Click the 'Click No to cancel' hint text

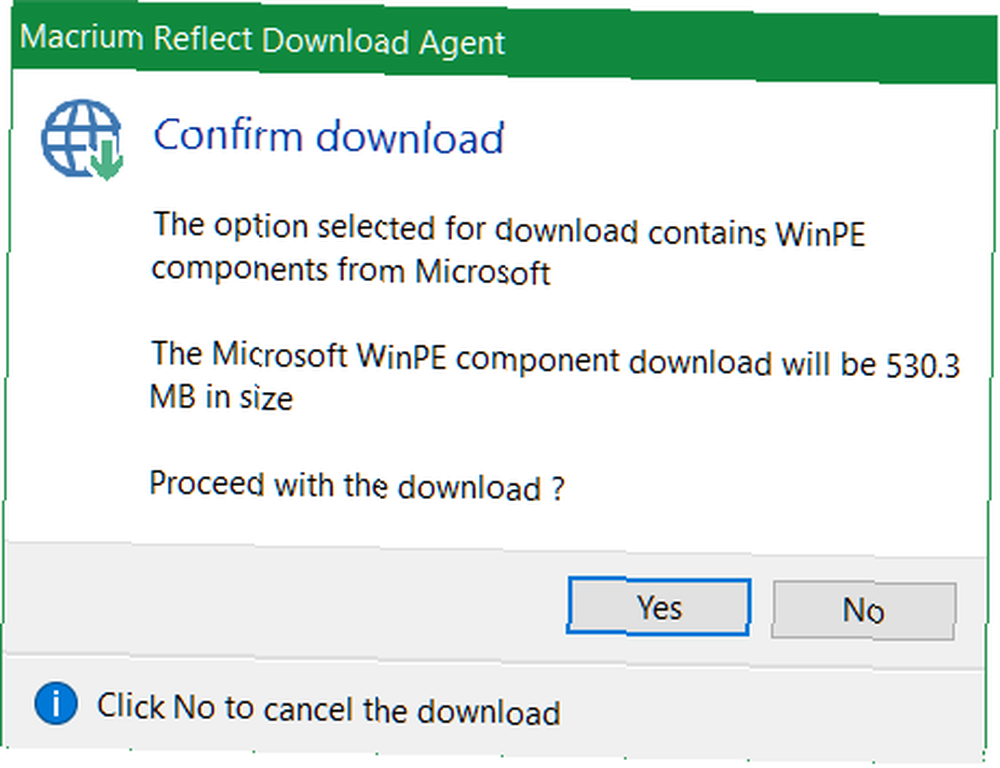click(x=328, y=709)
